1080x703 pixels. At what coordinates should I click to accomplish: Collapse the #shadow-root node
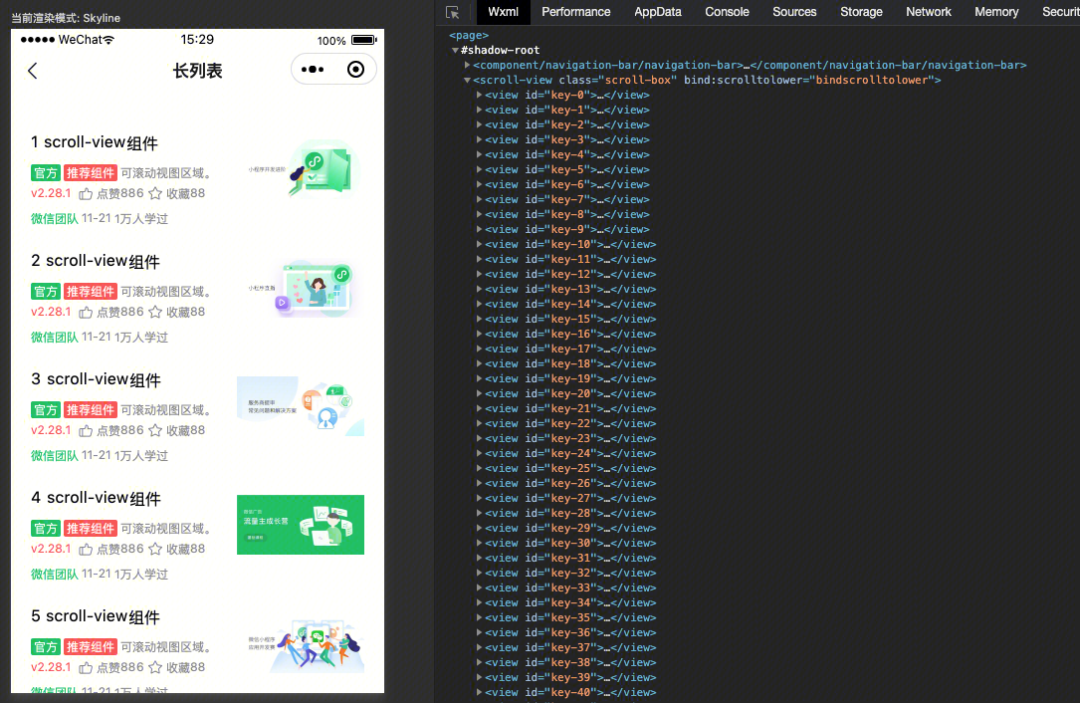point(455,50)
